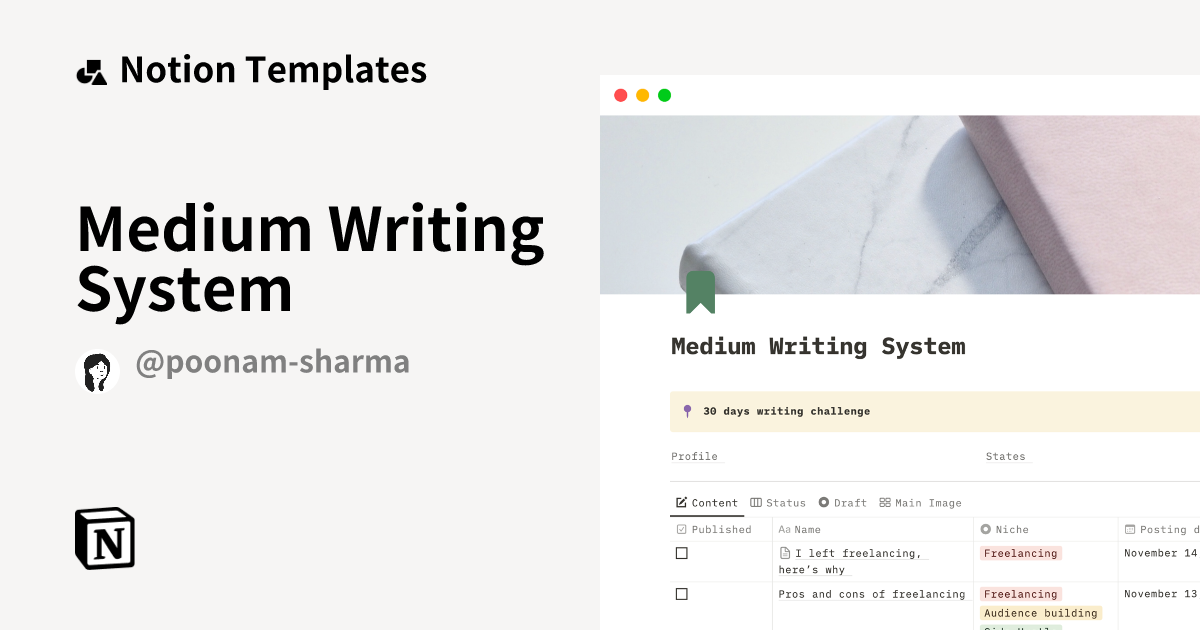Click the page icon next to 'I left freelancing'
The width and height of the screenshot is (1200, 630).
tap(785, 552)
